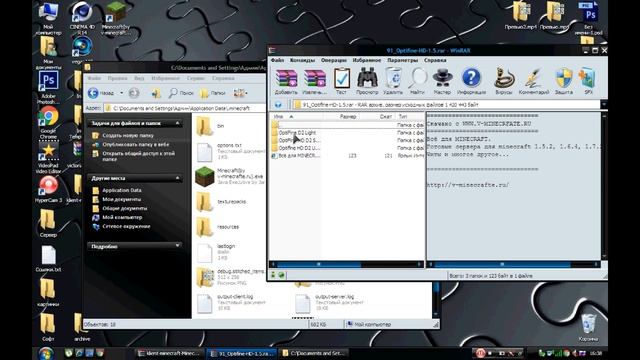
Task: Click the Защита shield icon in WinRAR
Action: click(564, 78)
